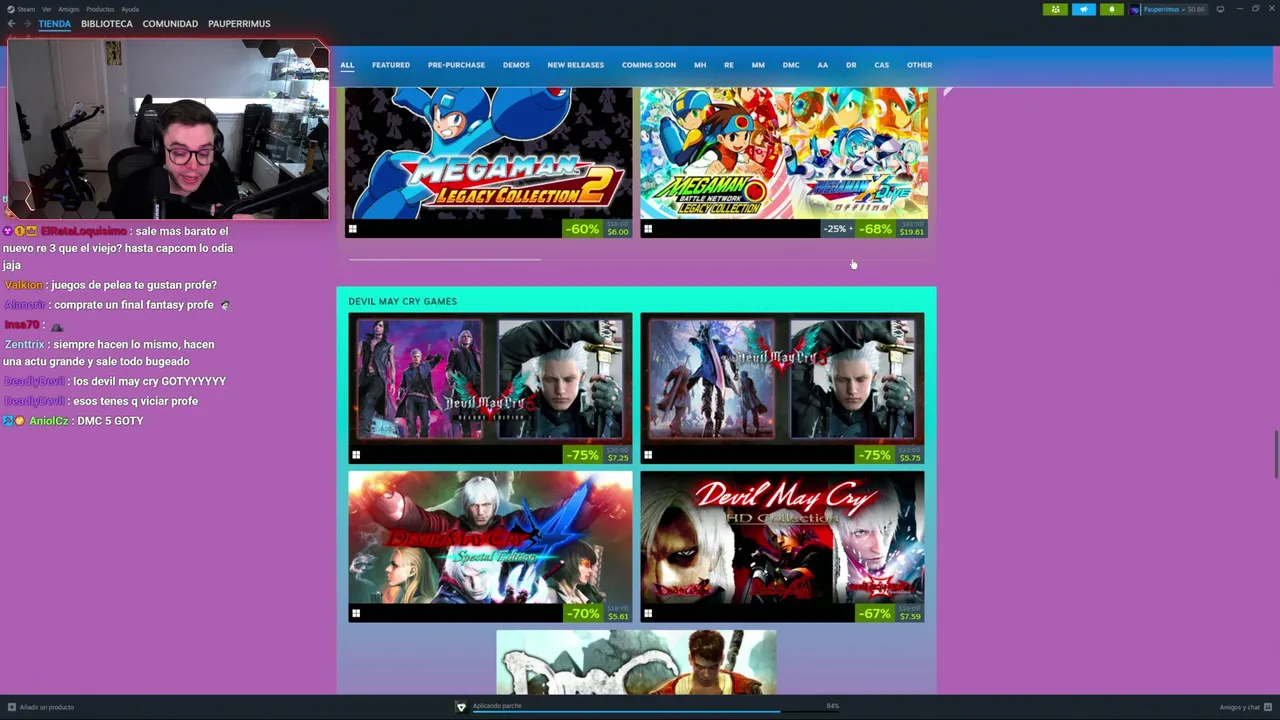The width and height of the screenshot is (1280, 720).
Task: Click the -68% $19.61 price tag
Action: coord(890,229)
